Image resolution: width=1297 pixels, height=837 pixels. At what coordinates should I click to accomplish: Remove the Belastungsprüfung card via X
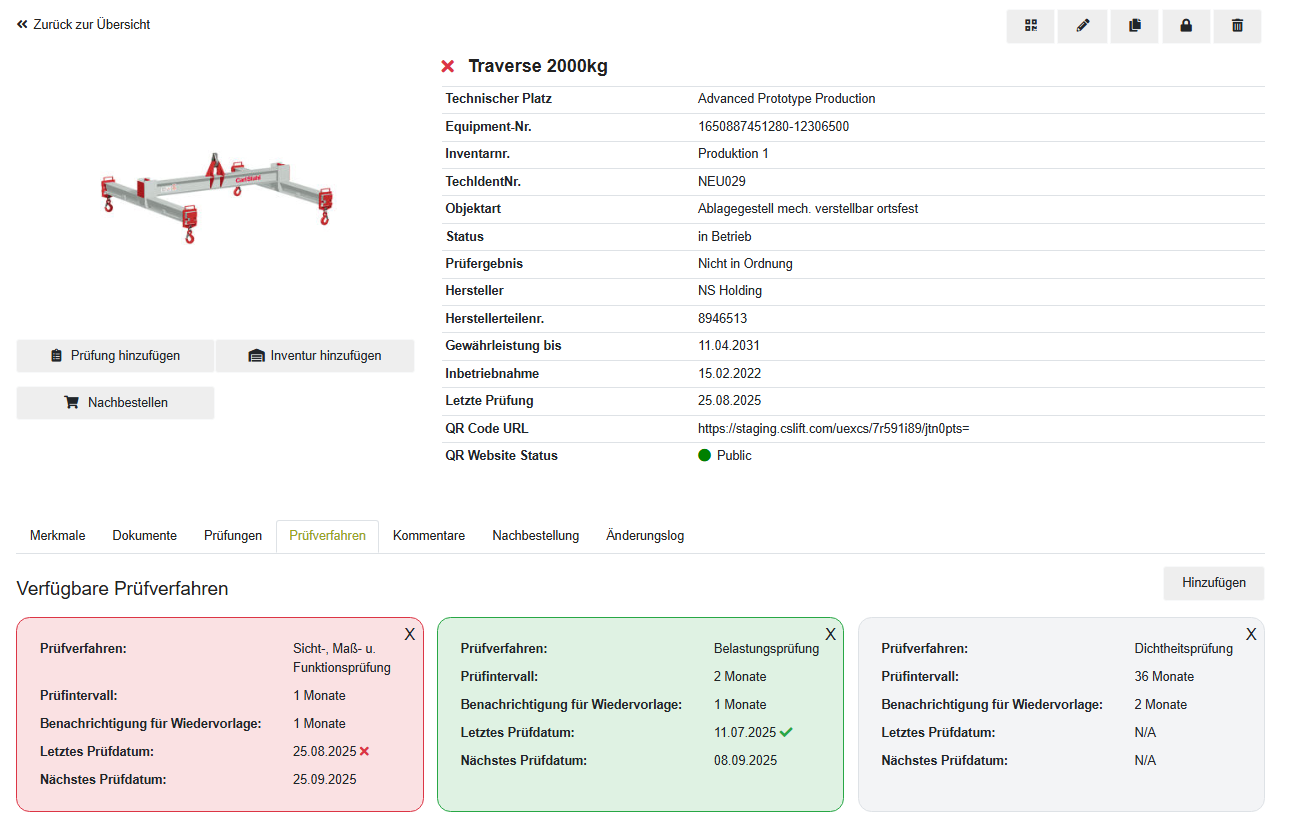[x=830, y=634]
